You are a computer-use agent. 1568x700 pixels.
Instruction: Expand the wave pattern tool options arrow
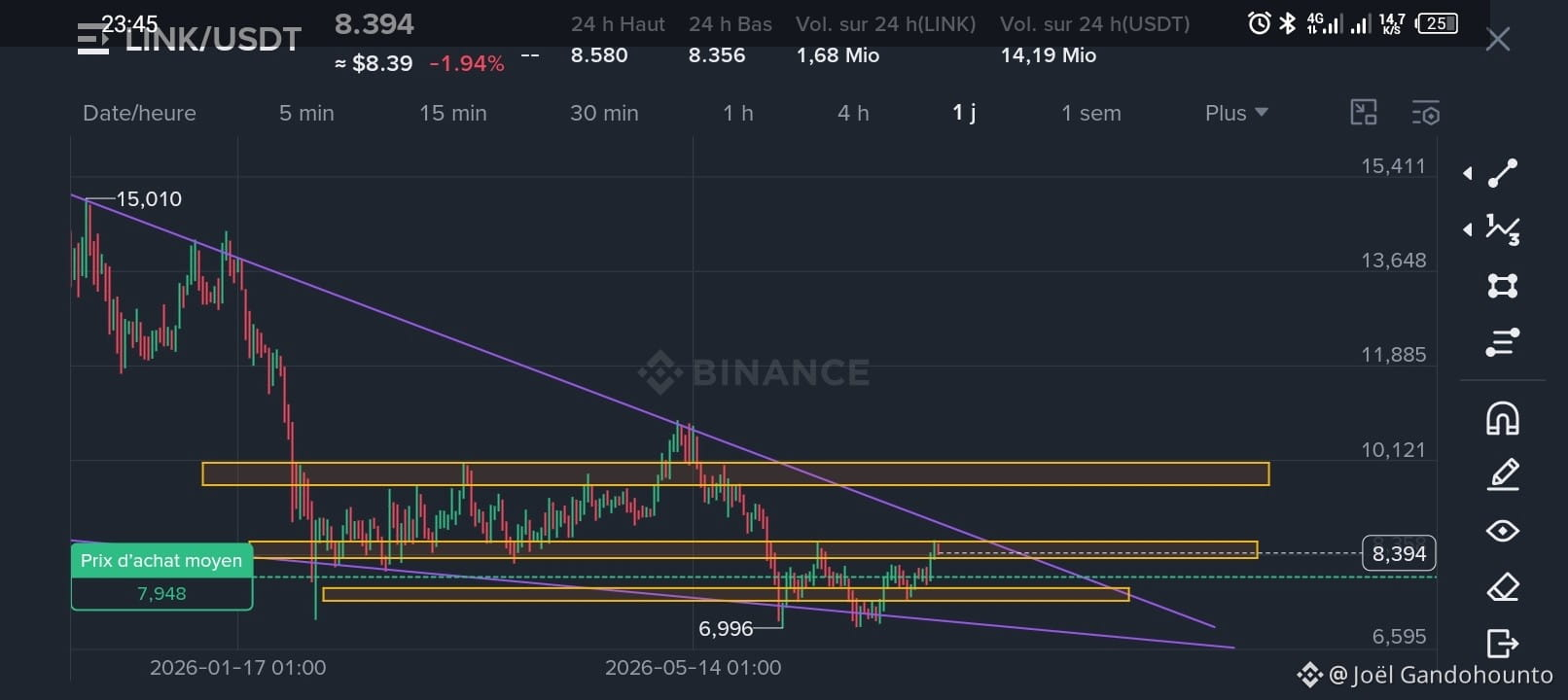click(1468, 229)
